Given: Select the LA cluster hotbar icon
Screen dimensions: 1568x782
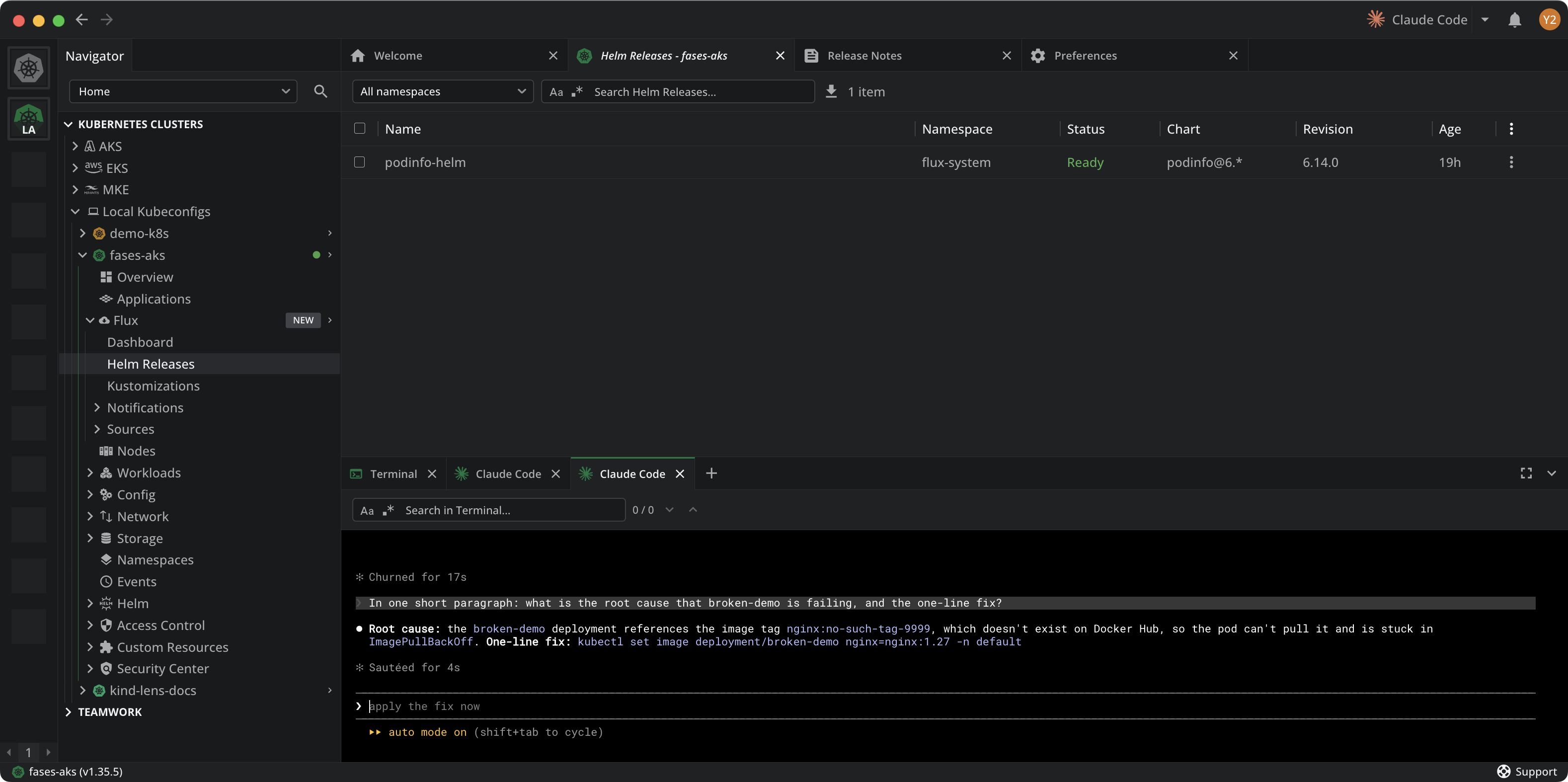Looking at the screenshot, I should (29, 119).
